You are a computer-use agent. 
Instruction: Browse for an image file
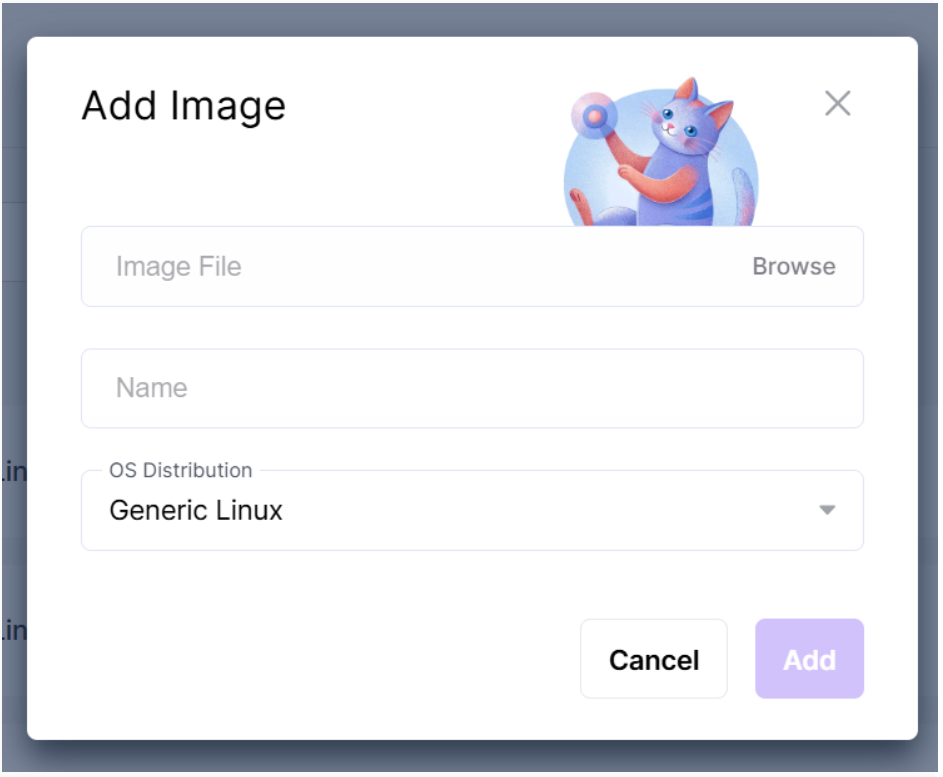click(794, 266)
